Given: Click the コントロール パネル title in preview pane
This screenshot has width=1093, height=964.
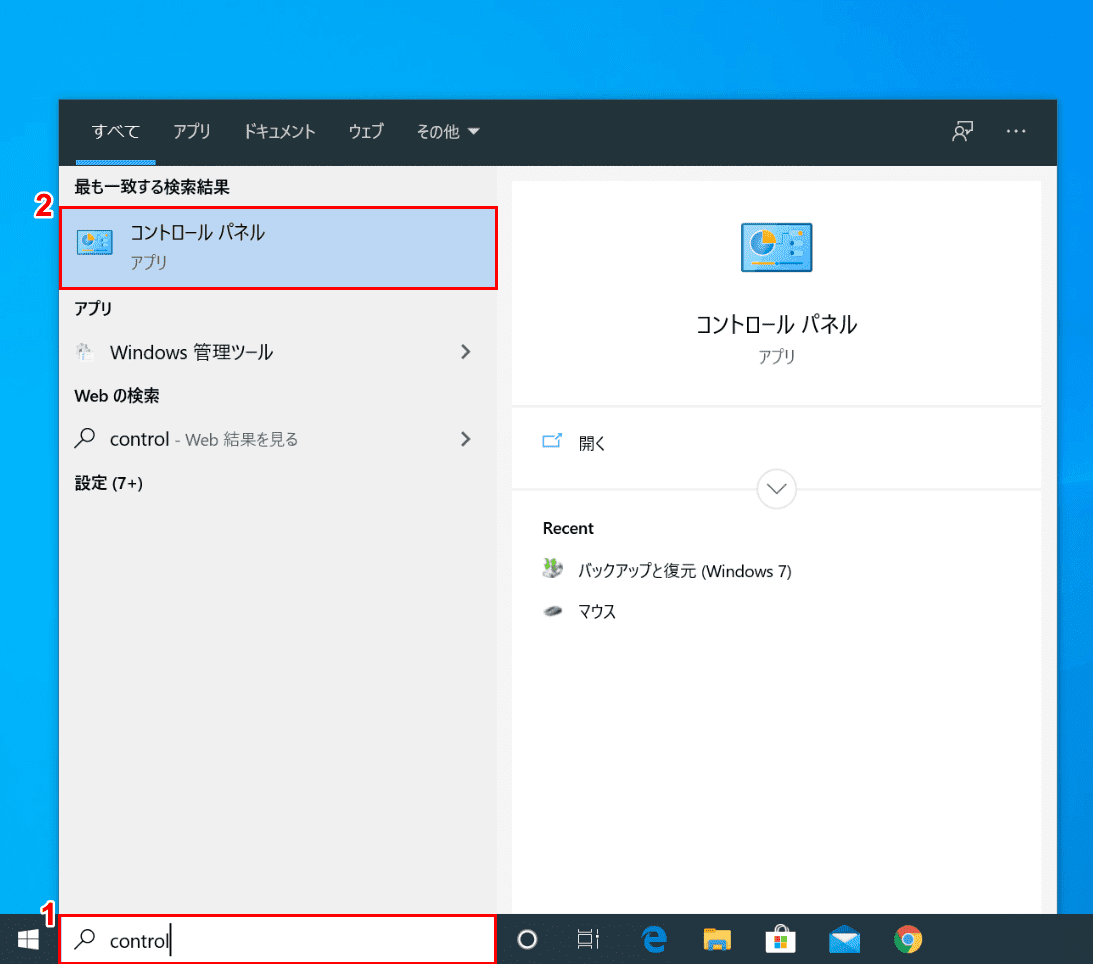Looking at the screenshot, I should (777, 324).
